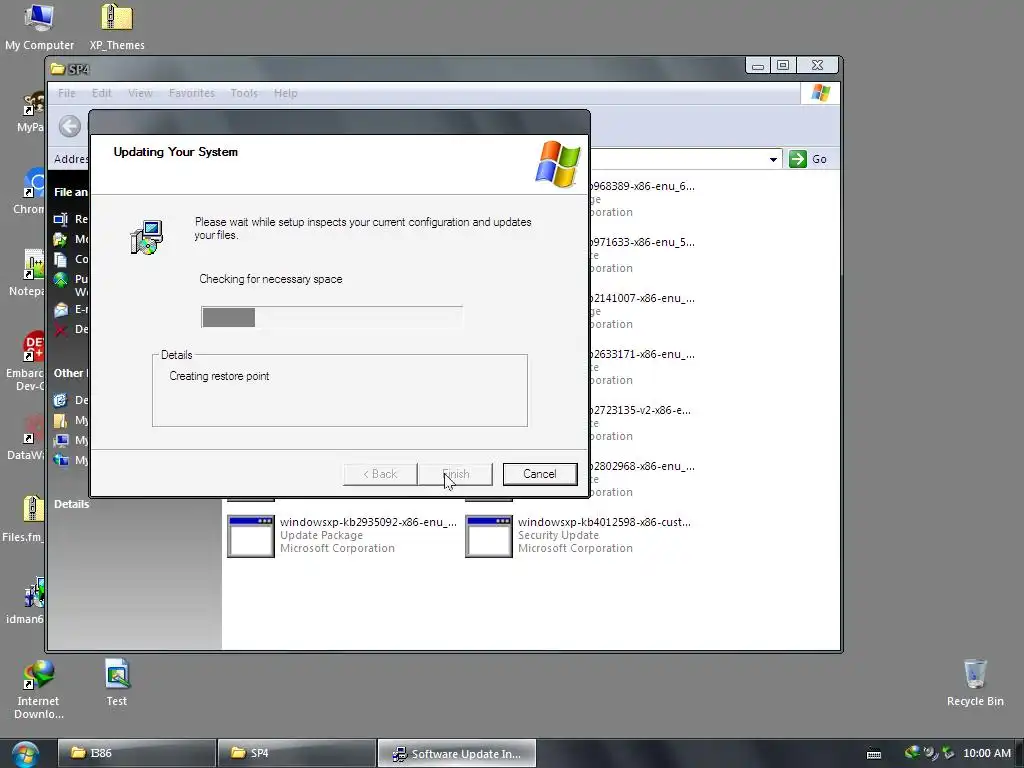1024x768 pixels.
Task: Click the network tray icon
Action: pyautogui.click(x=912, y=752)
